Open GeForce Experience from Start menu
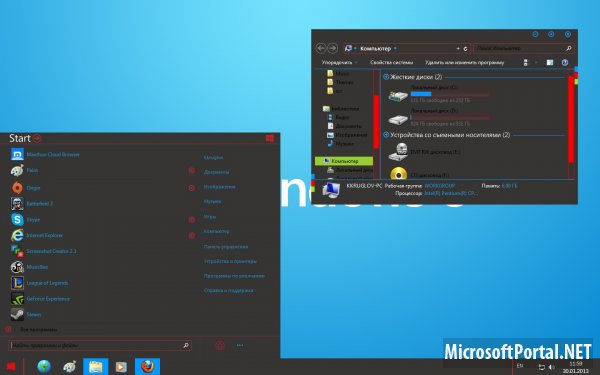Screen dimensions: 600x375 tap(40, 298)
